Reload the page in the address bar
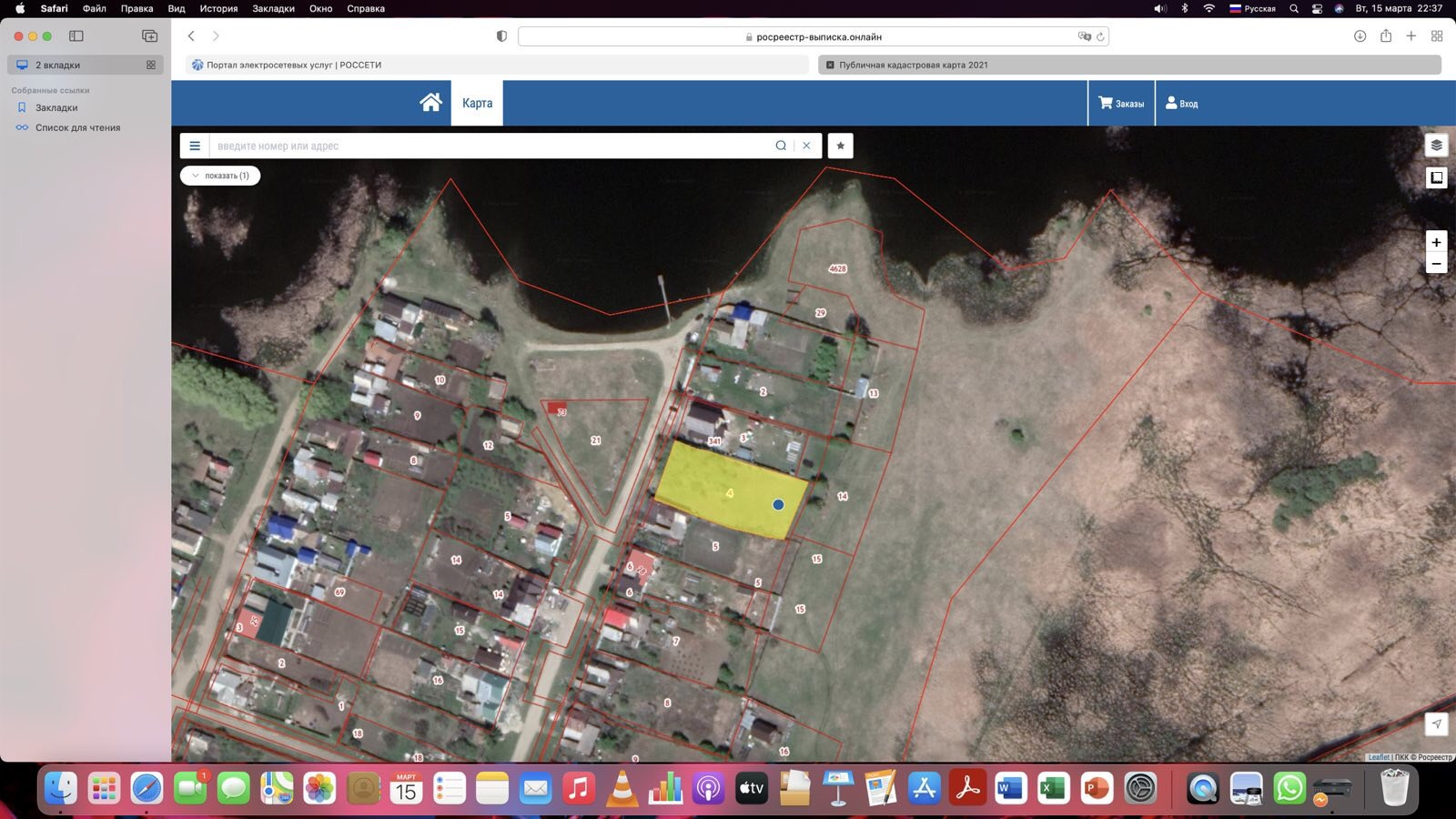 click(1100, 37)
